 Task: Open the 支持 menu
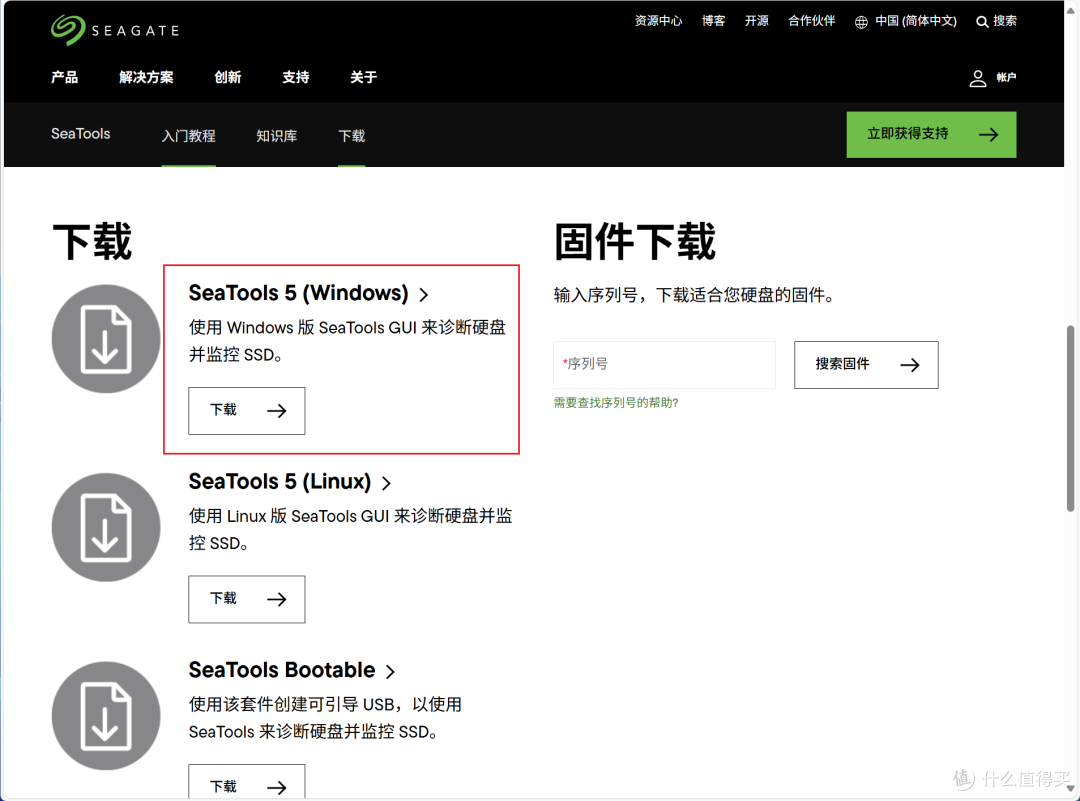tap(295, 77)
